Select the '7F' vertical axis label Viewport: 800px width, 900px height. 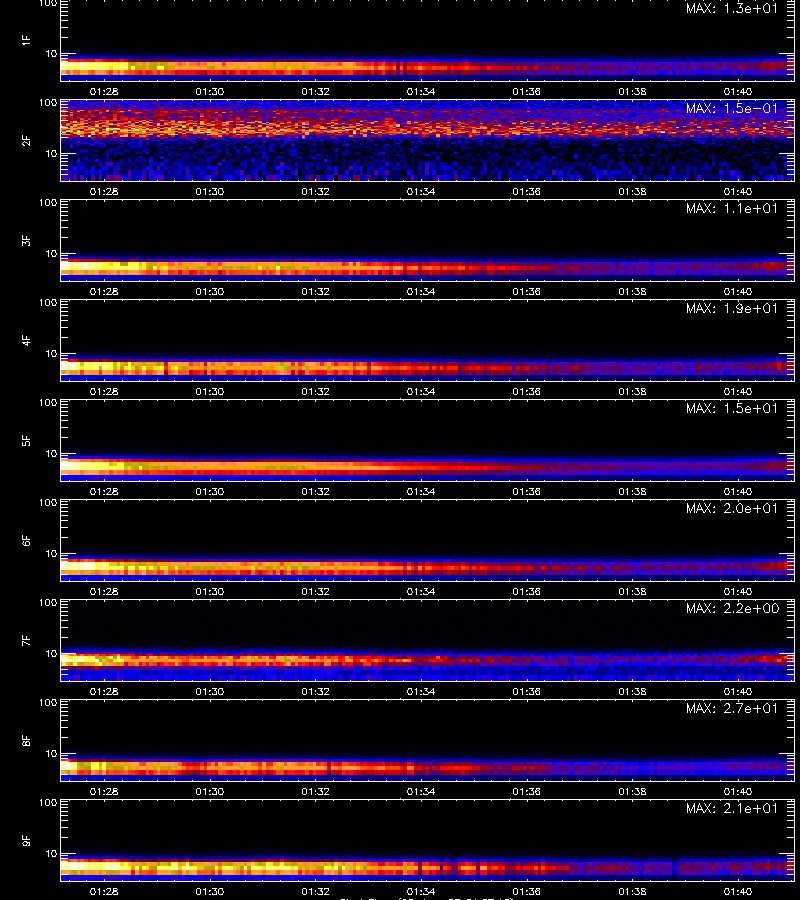click(26, 640)
